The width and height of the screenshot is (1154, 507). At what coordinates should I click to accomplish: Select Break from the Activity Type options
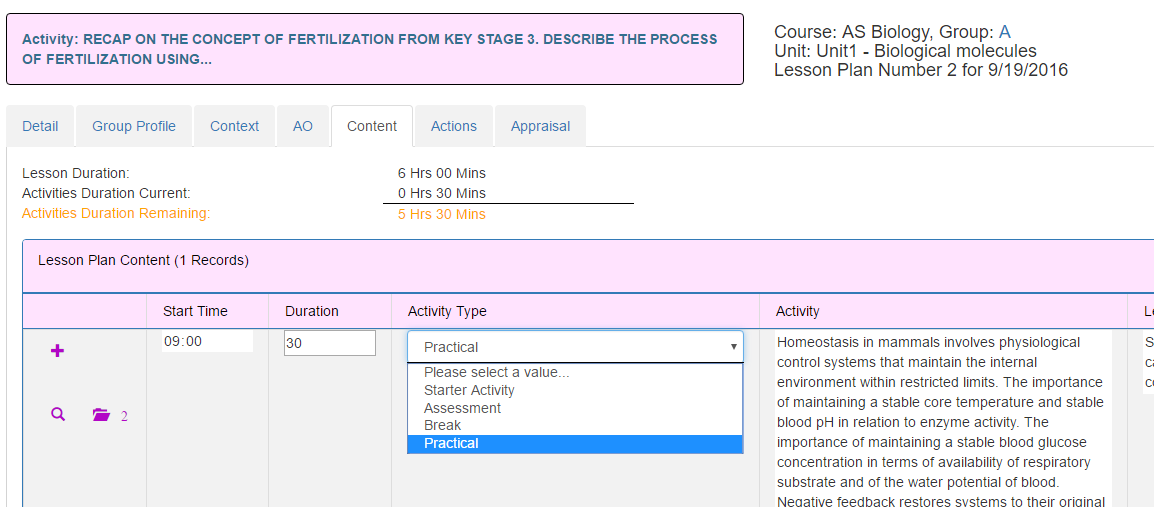[442, 425]
